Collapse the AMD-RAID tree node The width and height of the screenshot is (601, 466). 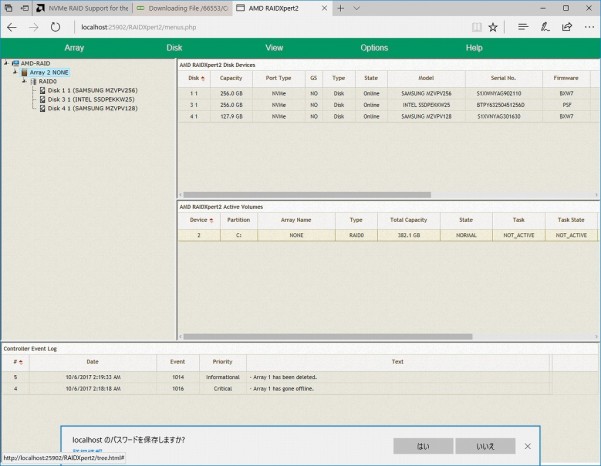point(6,63)
